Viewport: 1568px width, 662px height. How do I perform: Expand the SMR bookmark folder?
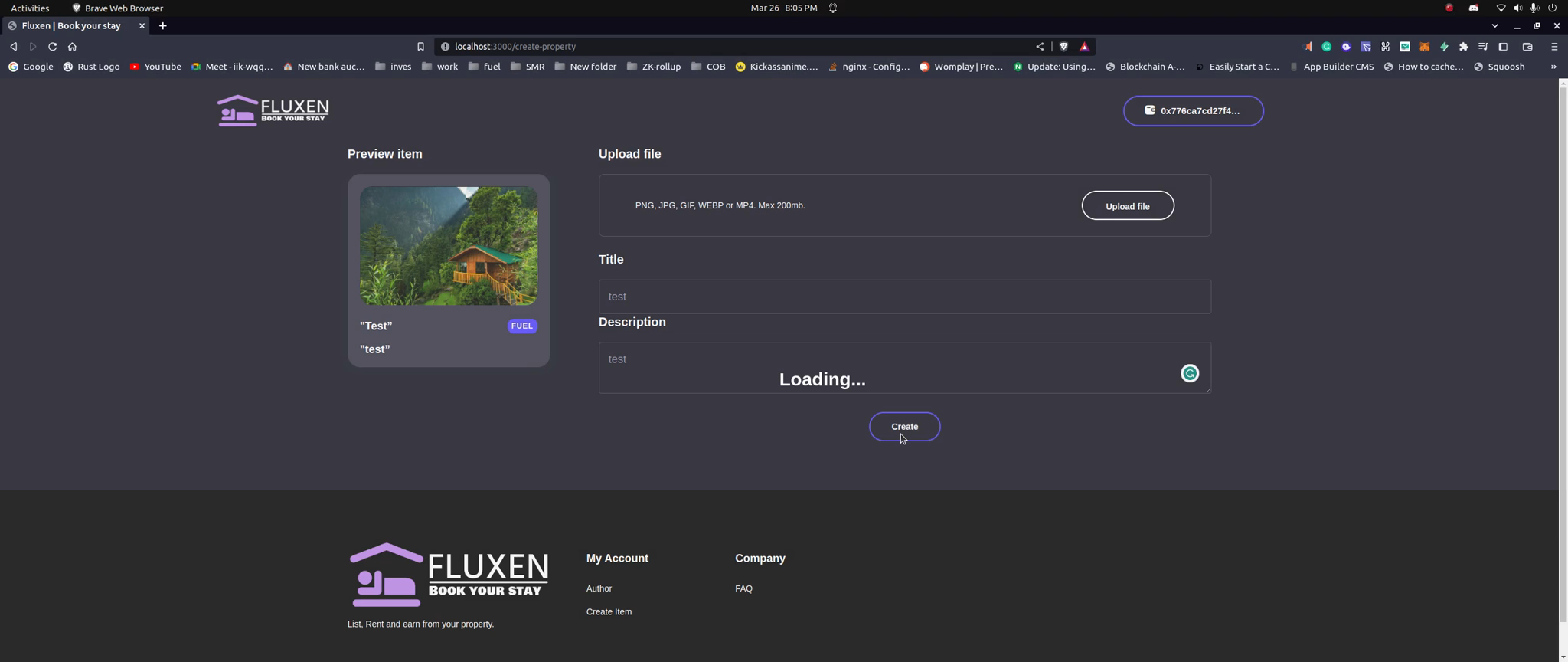528,67
